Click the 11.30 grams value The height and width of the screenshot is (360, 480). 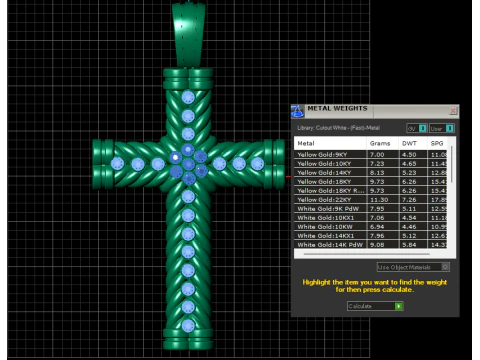pos(379,200)
